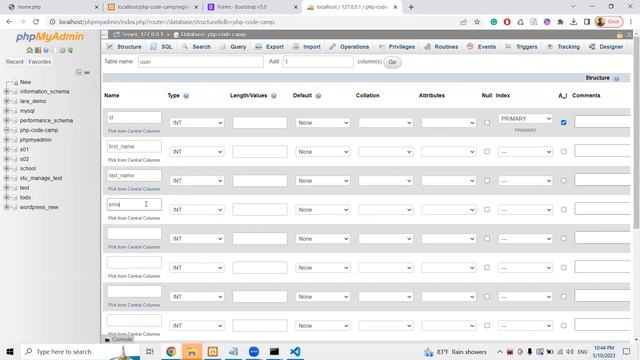The height and width of the screenshot is (360, 640).
Task: Open Visual Studio Code from taskbar
Action: (x=295, y=351)
